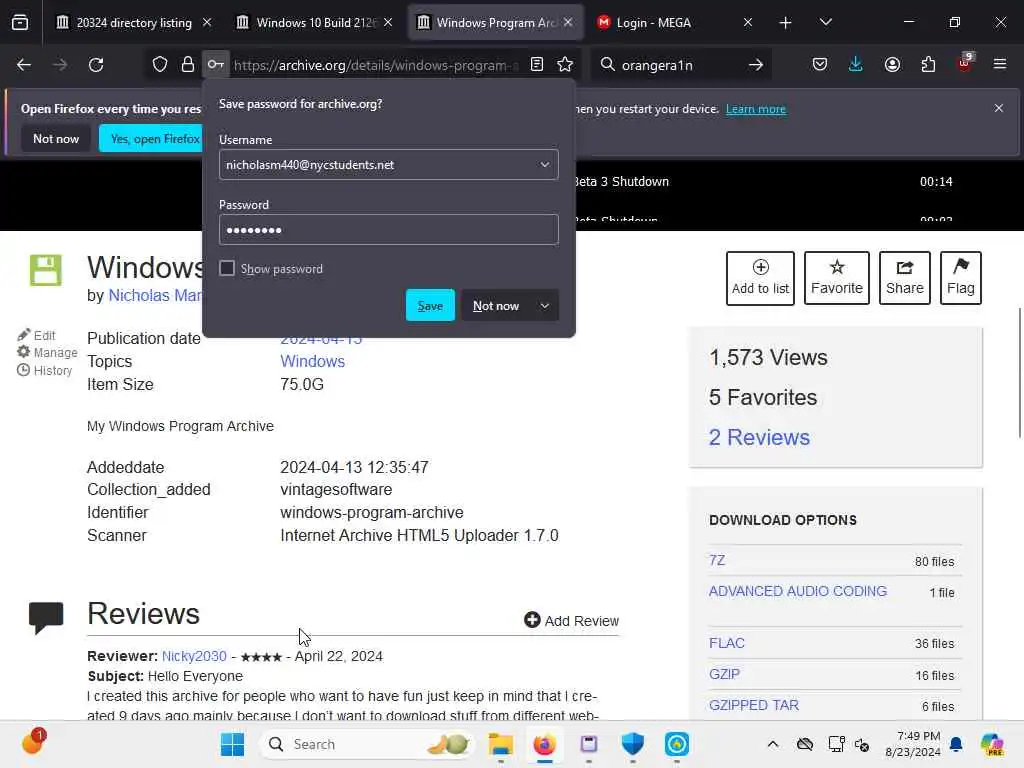1024x768 pixels.
Task: Show hidden system tray icons
Action: pyautogui.click(x=773, y=744)
